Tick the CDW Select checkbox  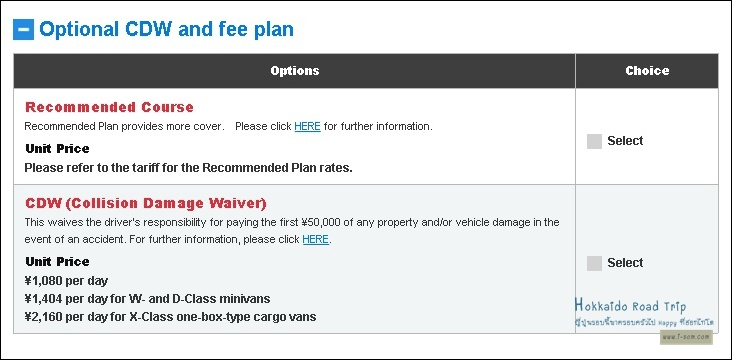point(594,263)
